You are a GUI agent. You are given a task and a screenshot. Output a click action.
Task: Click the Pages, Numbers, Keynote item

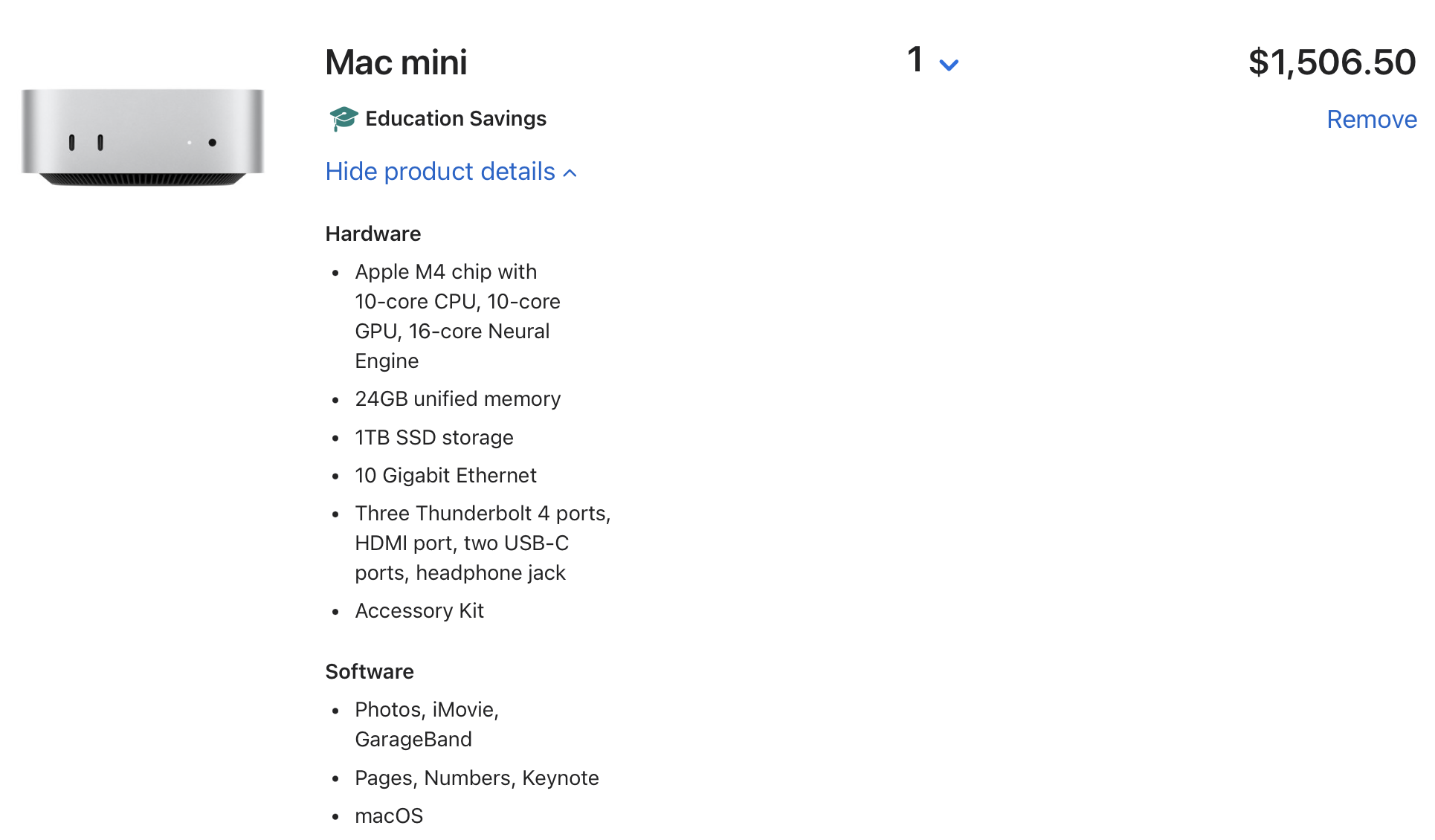tap(477, 778)
